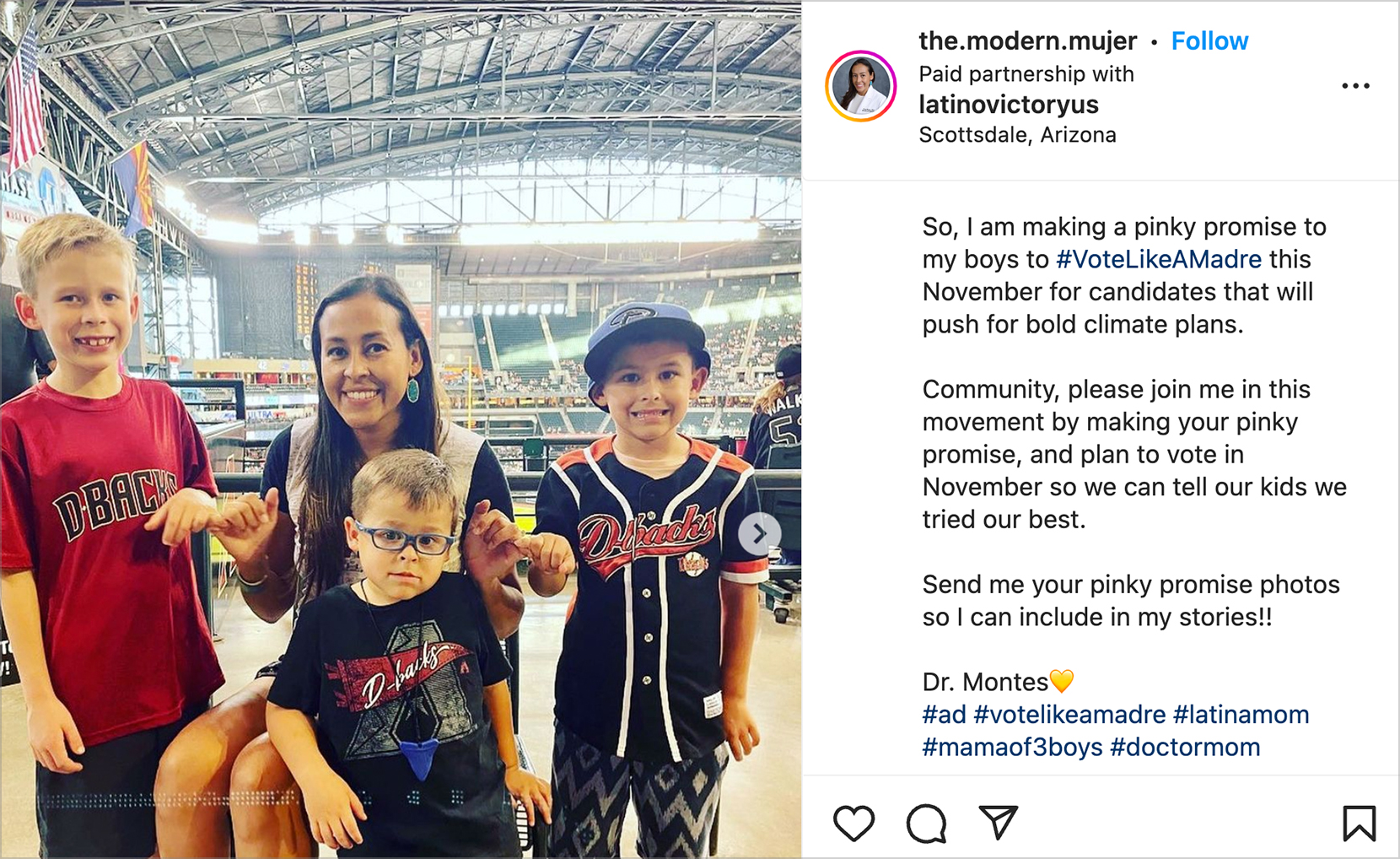1400x859 pixels.
Task: Visit the latinovictoryus partner profile
Action: [x=1009, y=105]
